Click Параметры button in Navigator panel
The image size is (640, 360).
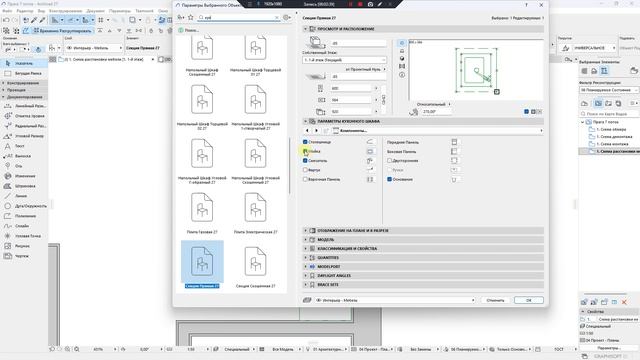[x=608, y=348]
